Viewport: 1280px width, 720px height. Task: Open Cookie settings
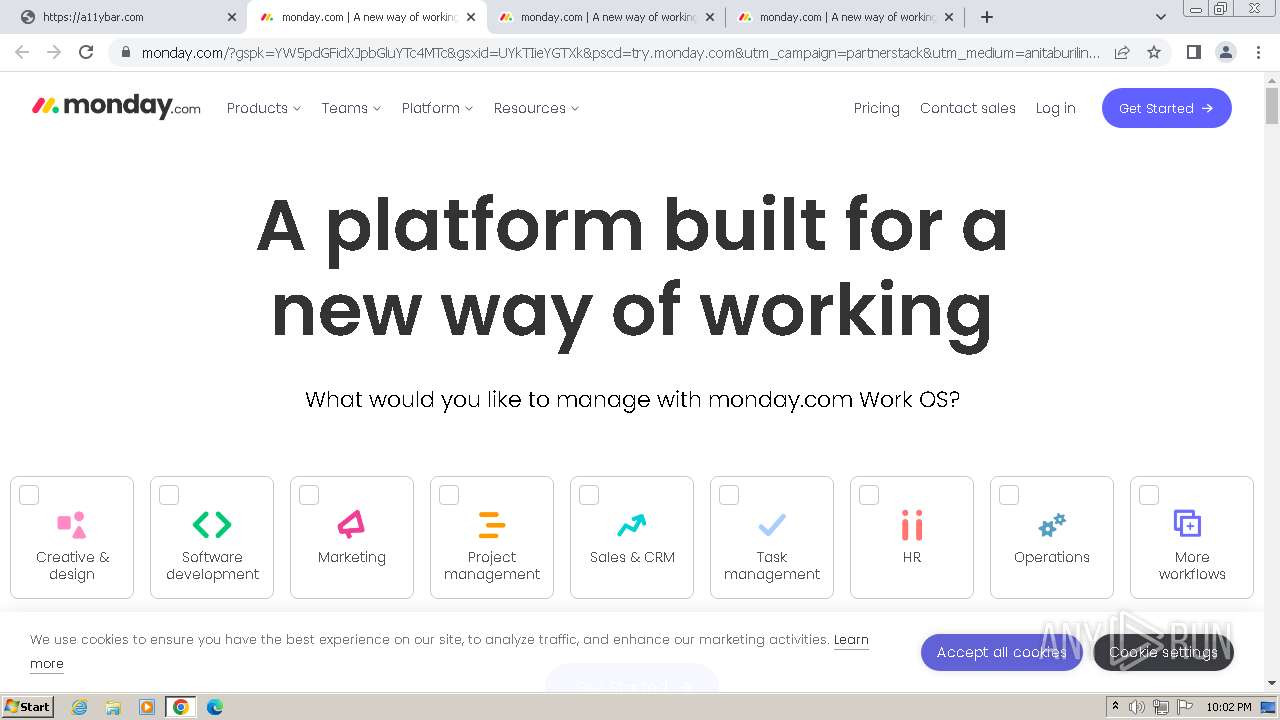(1164, 652)
